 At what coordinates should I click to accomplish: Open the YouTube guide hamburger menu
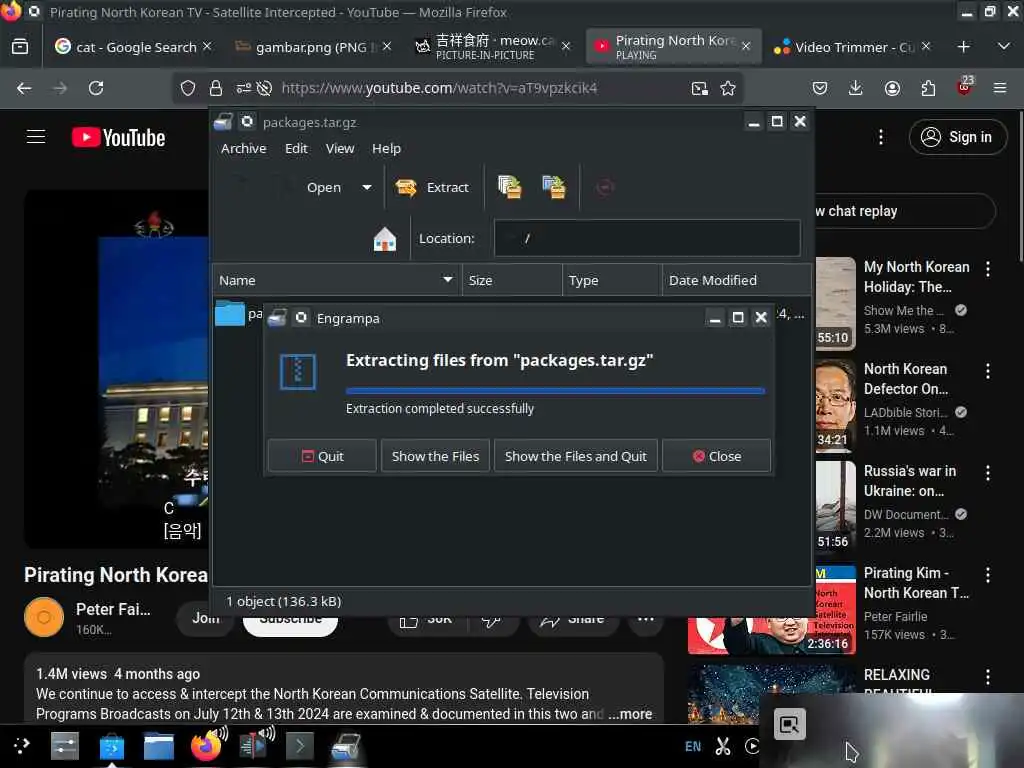[x=36, y=136]
